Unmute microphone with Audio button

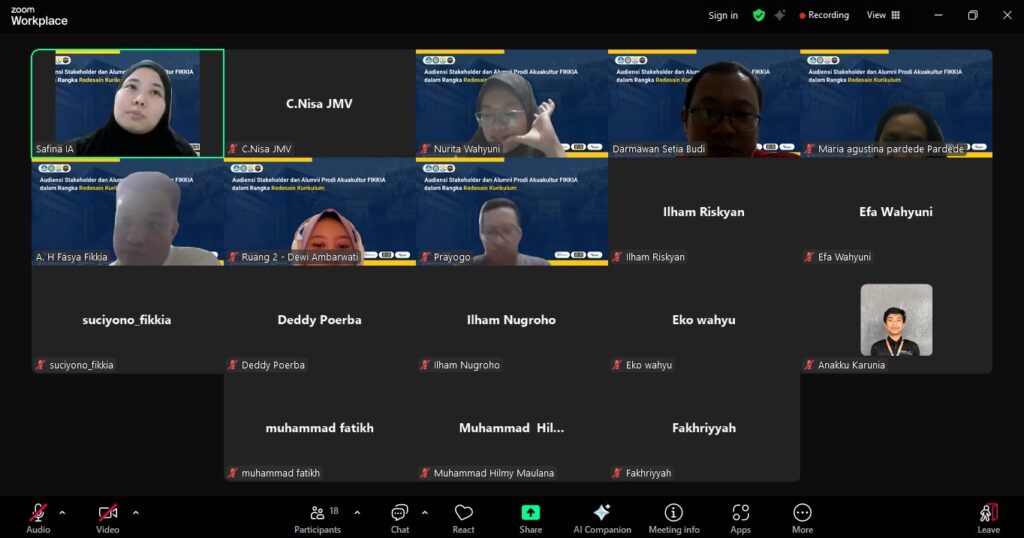click(x=38, y=517)
